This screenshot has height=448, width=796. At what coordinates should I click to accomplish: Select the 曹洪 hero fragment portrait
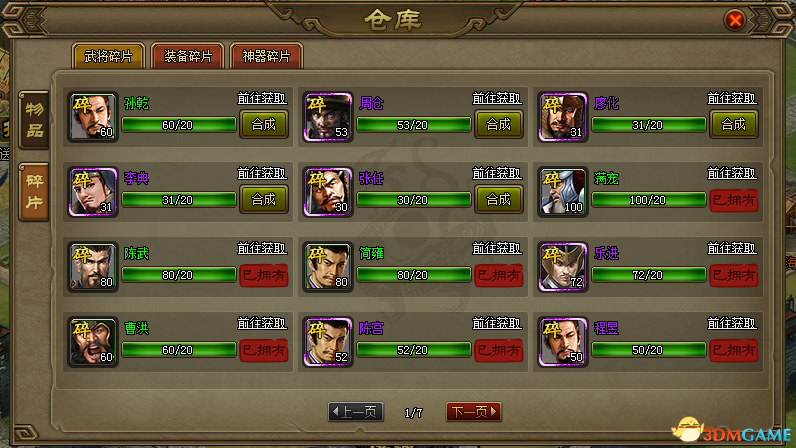(x=93, y=342)
